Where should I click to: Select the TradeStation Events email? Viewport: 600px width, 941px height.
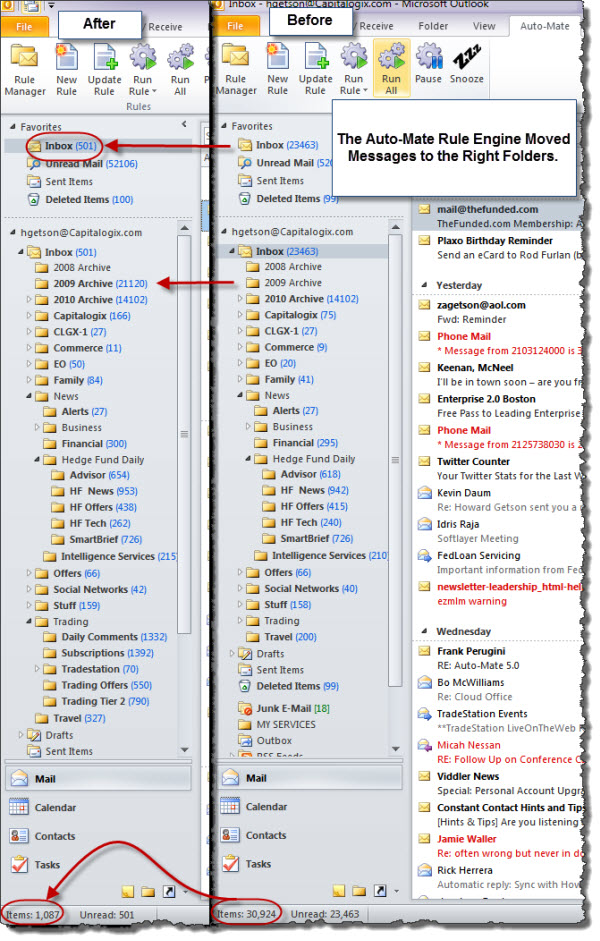pyautogui.click(x=482, y=713)
